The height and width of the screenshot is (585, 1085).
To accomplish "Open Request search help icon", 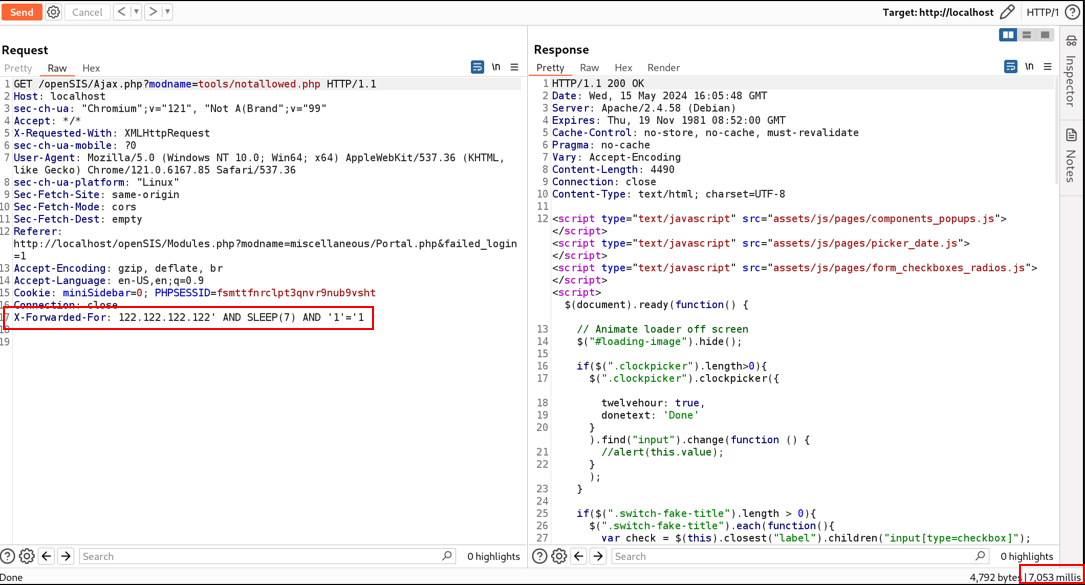I will tap(8, 556).
